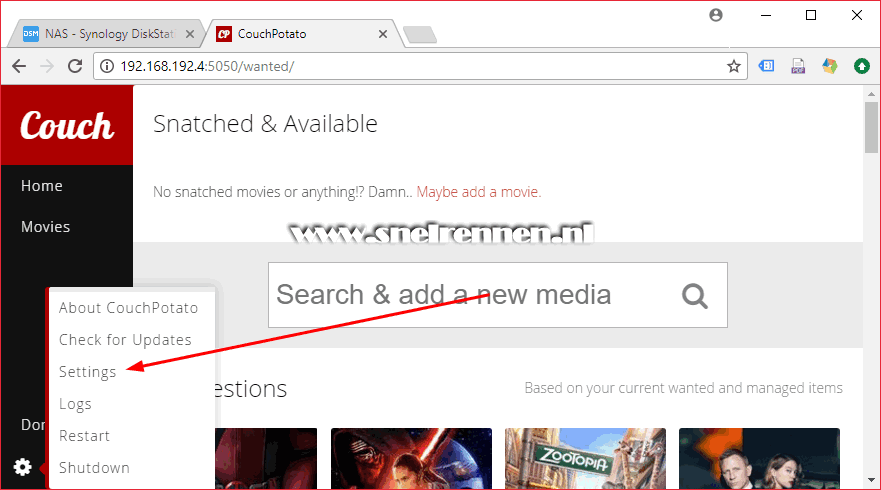Screen dimensions: 881x490
Task: Open Logs from the gear menu
Action: [x=75, y=404]
